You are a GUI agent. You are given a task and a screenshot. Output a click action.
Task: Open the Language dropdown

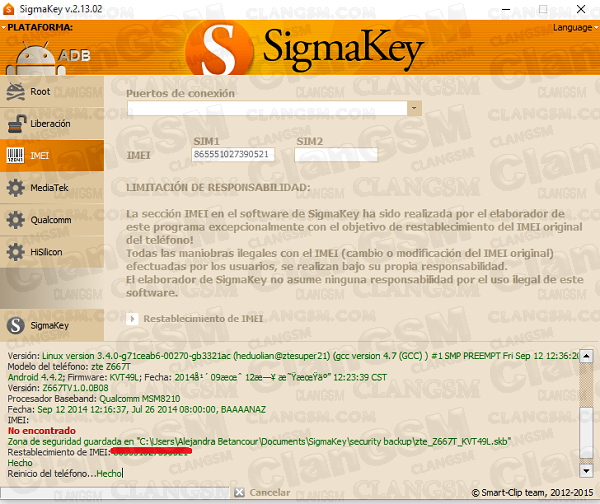pyautogui.click(x=575, y=28)
